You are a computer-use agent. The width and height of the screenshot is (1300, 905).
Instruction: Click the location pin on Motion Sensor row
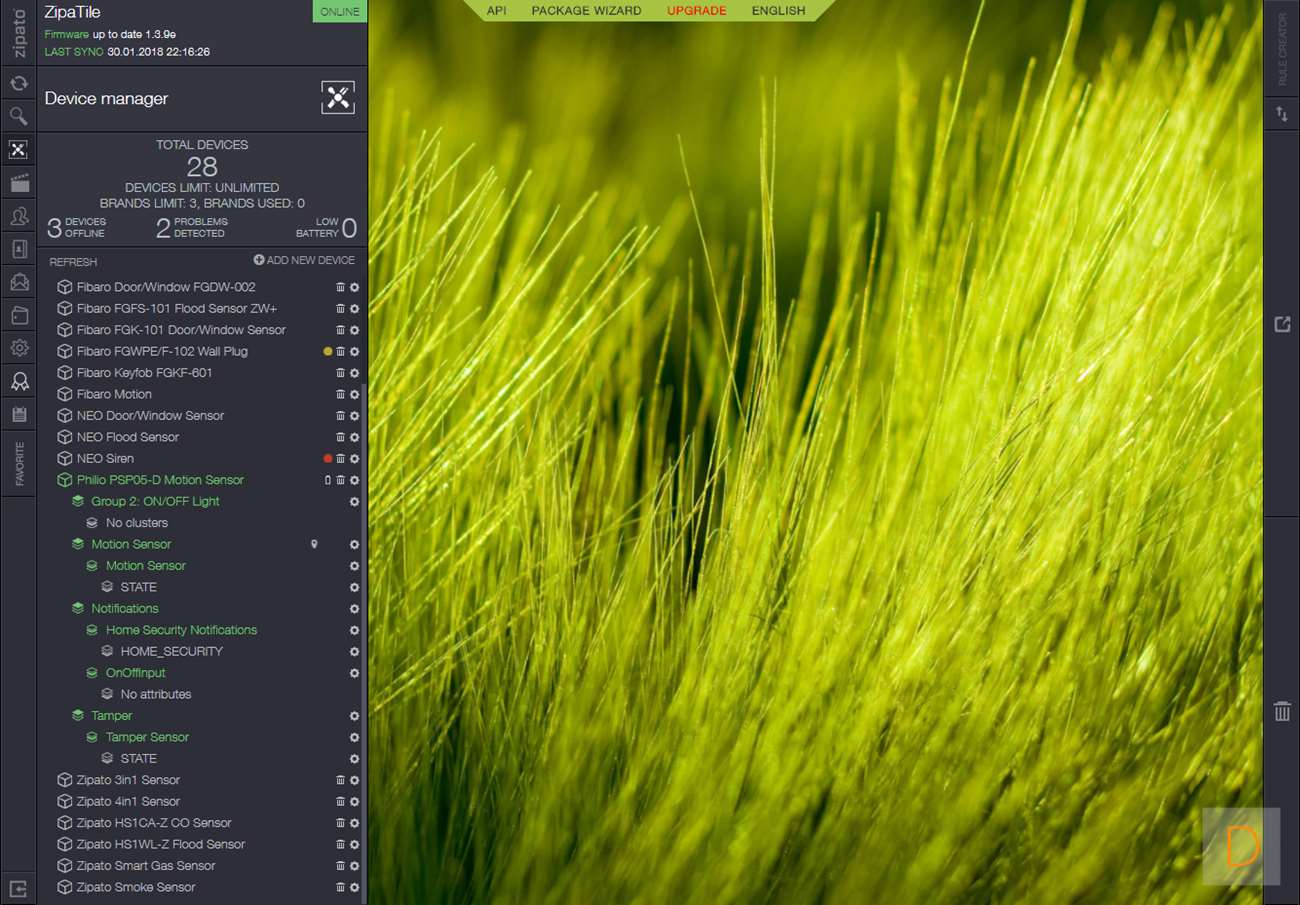click(x=314, y=545)
